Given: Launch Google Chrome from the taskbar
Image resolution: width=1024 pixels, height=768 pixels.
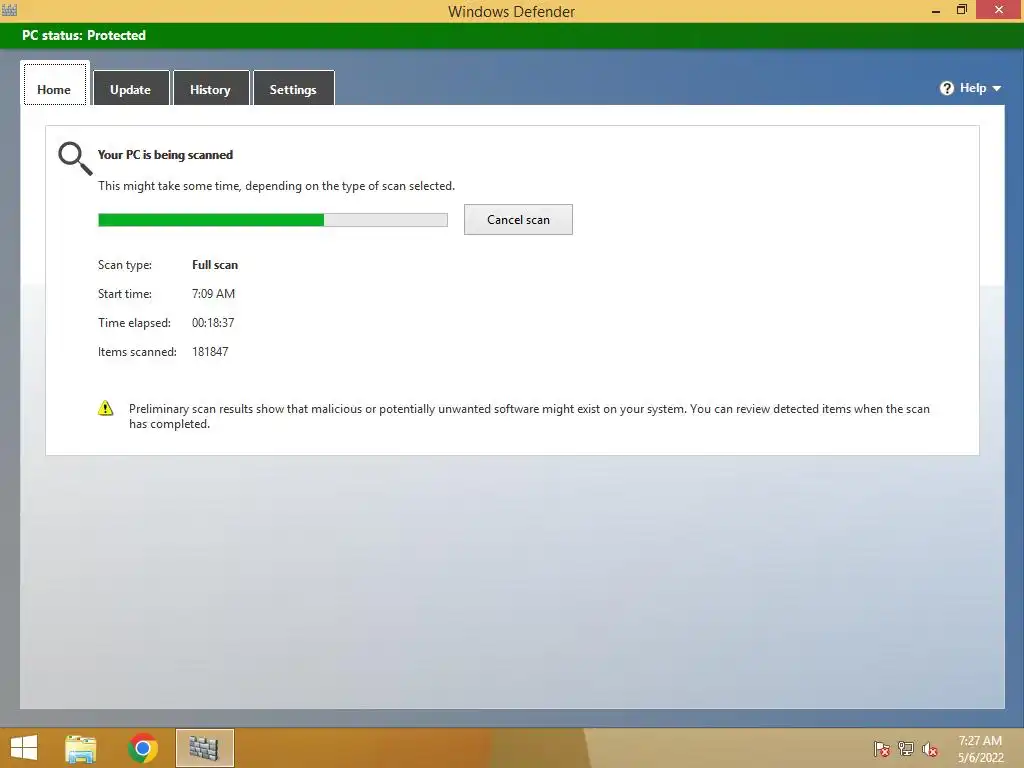Looking at the screenshot, I should [142, 748].
